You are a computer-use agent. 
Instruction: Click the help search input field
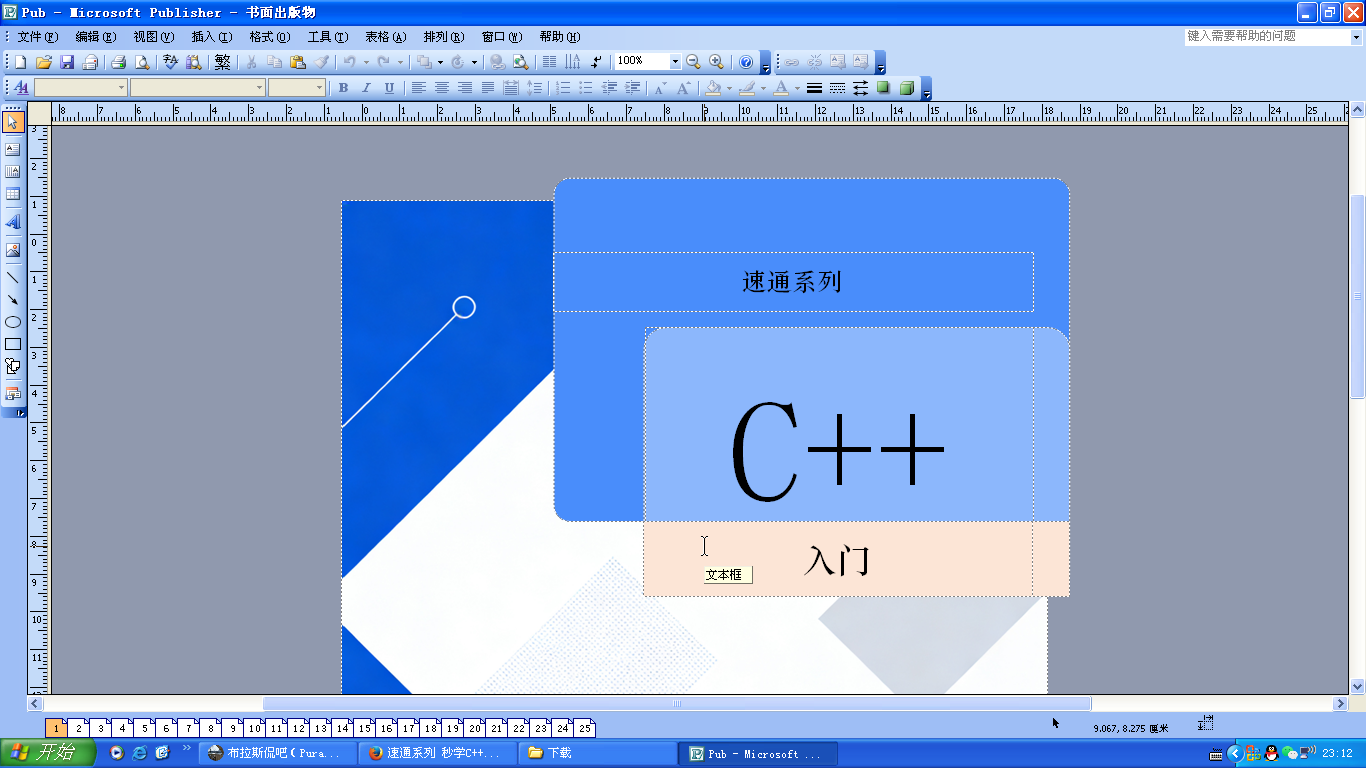pyautogui.click(x=1266, y=36)
